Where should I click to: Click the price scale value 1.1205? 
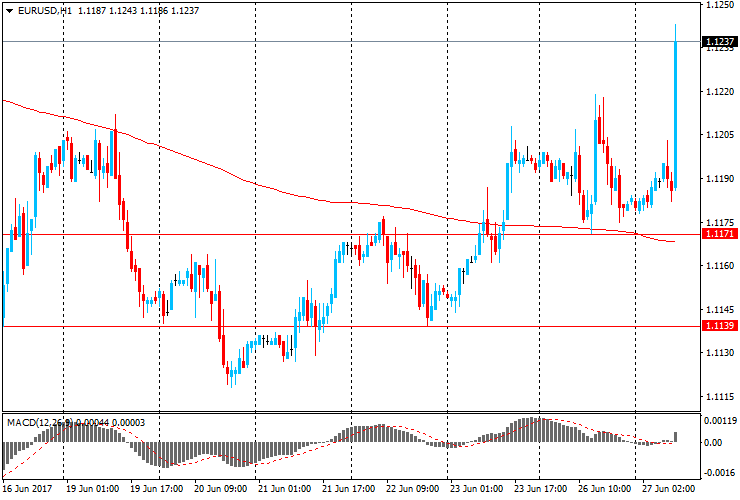pos(720,135)
